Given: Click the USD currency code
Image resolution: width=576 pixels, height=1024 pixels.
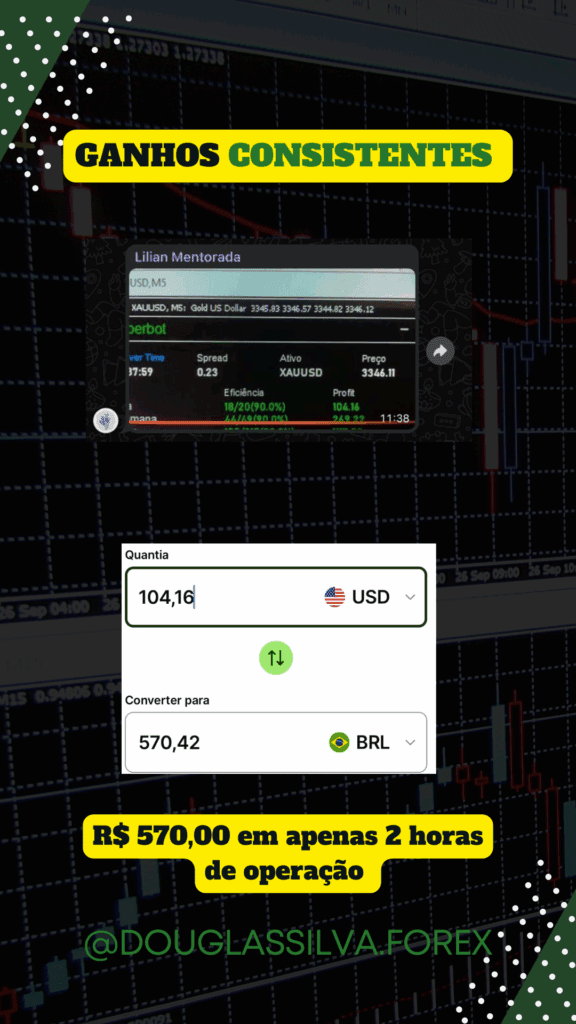Looking at the screenshot, I should click(x=371, y=597).
